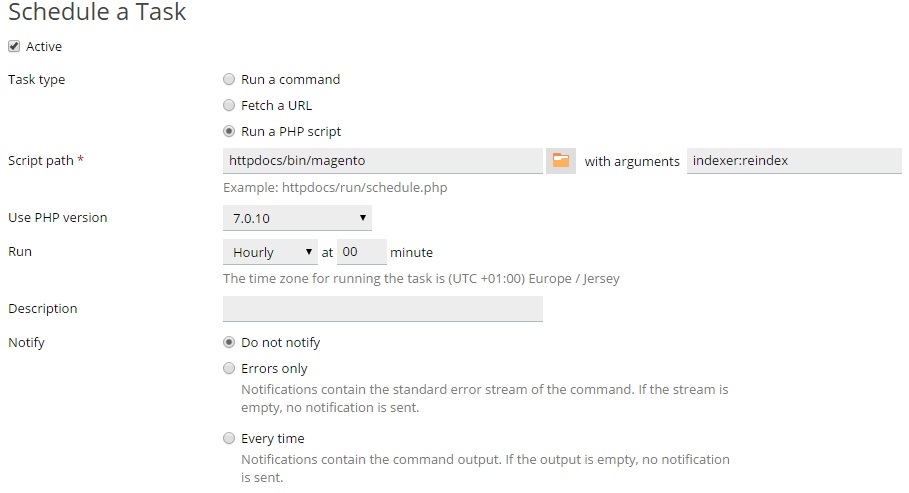Select the Do not notify option
The height and width of the screenshot is (493, 909).
coord(229,342)
